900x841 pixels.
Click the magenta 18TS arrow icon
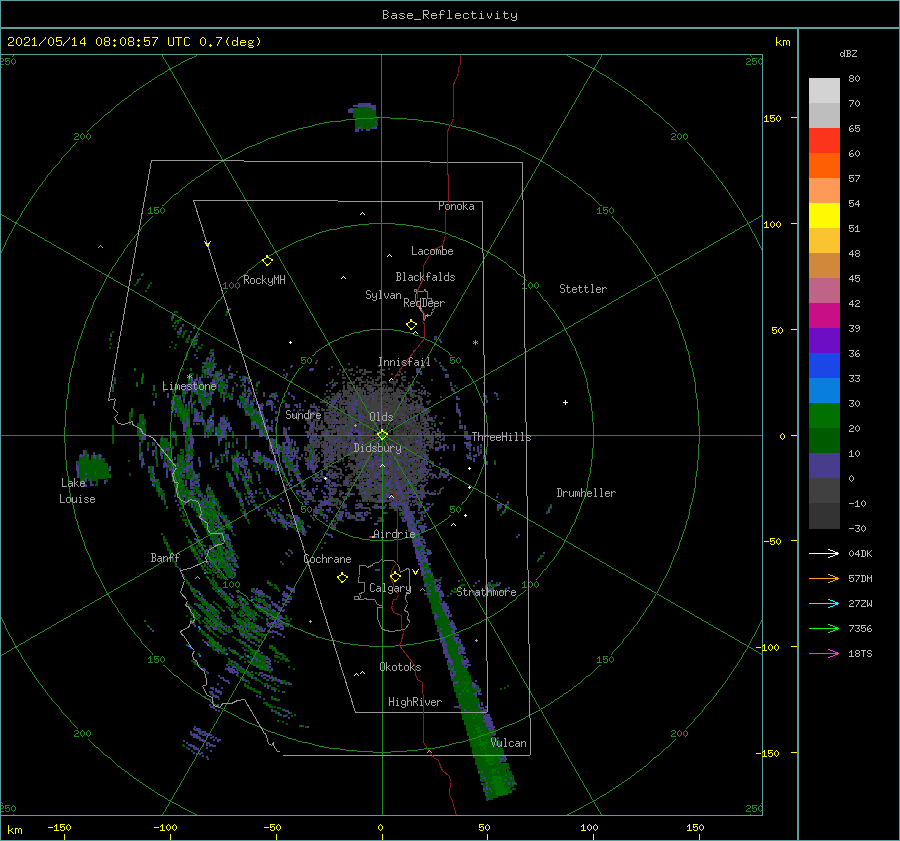824,653
